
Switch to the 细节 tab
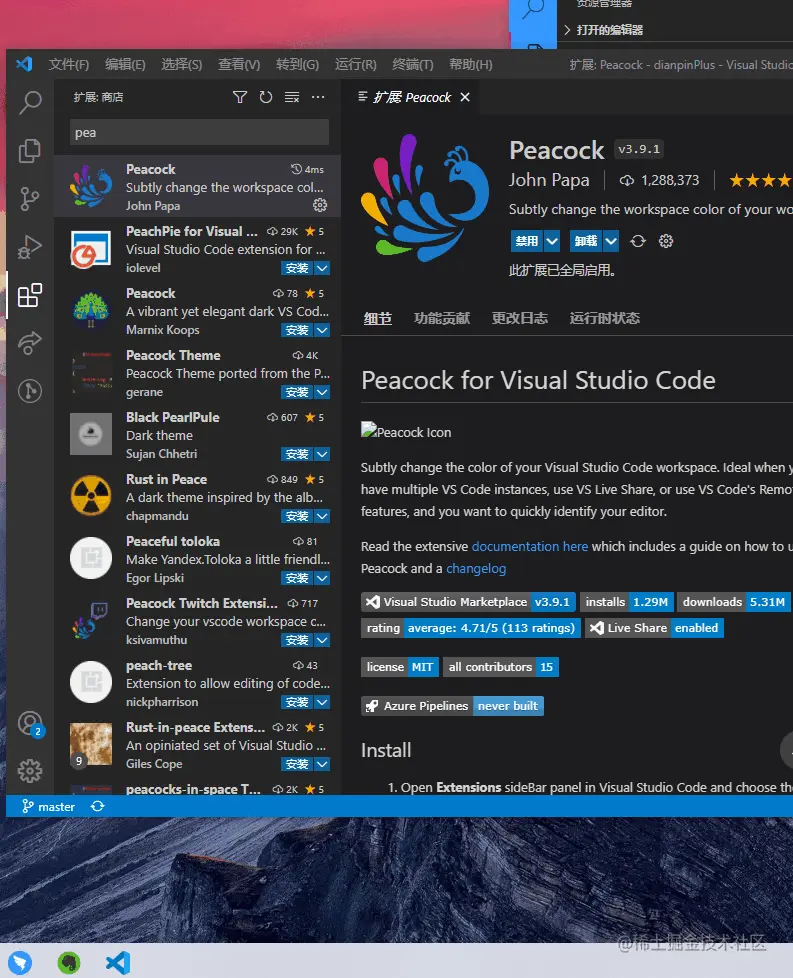coord(377,319)
